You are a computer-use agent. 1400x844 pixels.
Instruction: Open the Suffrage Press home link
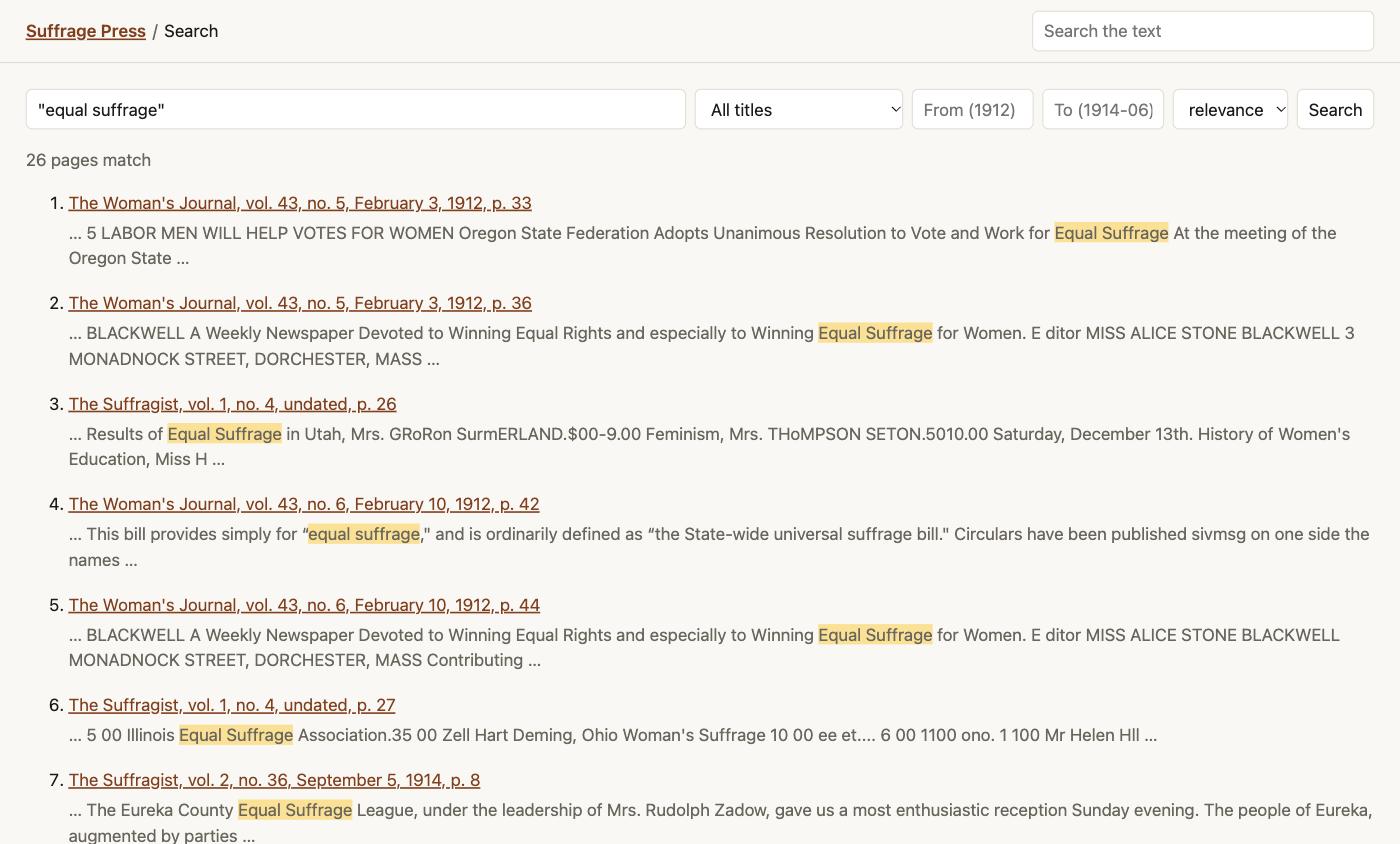click(x=86, y=31)
